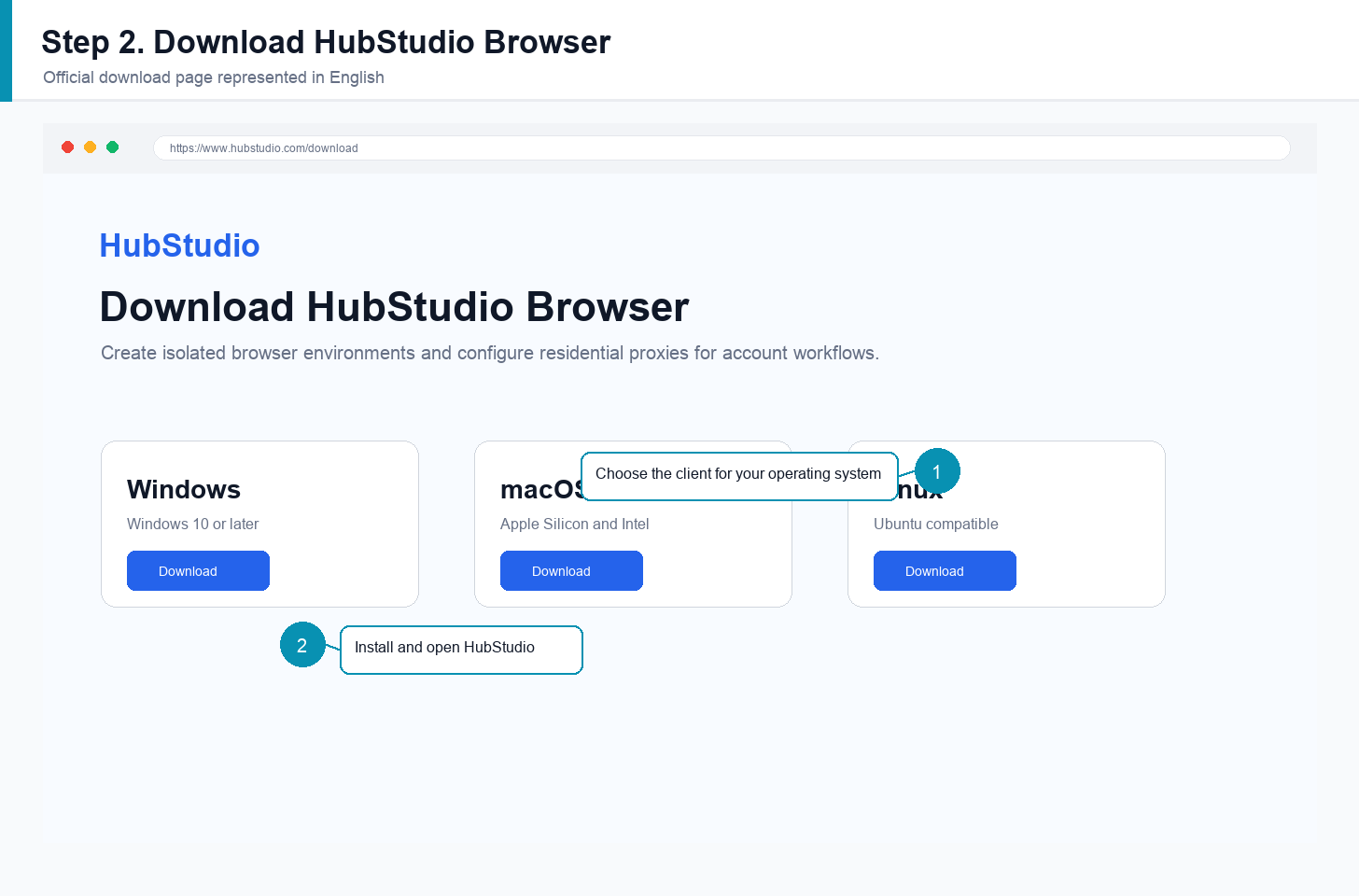Click 'Ubuntu compatible' text
The height and width of the screenshot is (896, 1359).
(935, 524)
